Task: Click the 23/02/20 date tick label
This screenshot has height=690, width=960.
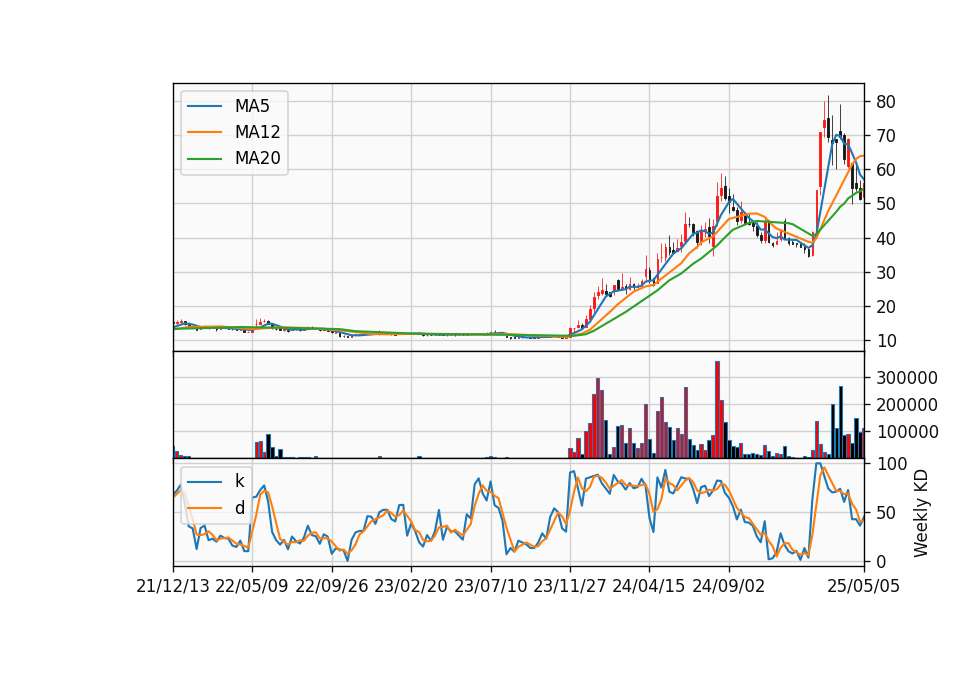Action: [411, 587]
